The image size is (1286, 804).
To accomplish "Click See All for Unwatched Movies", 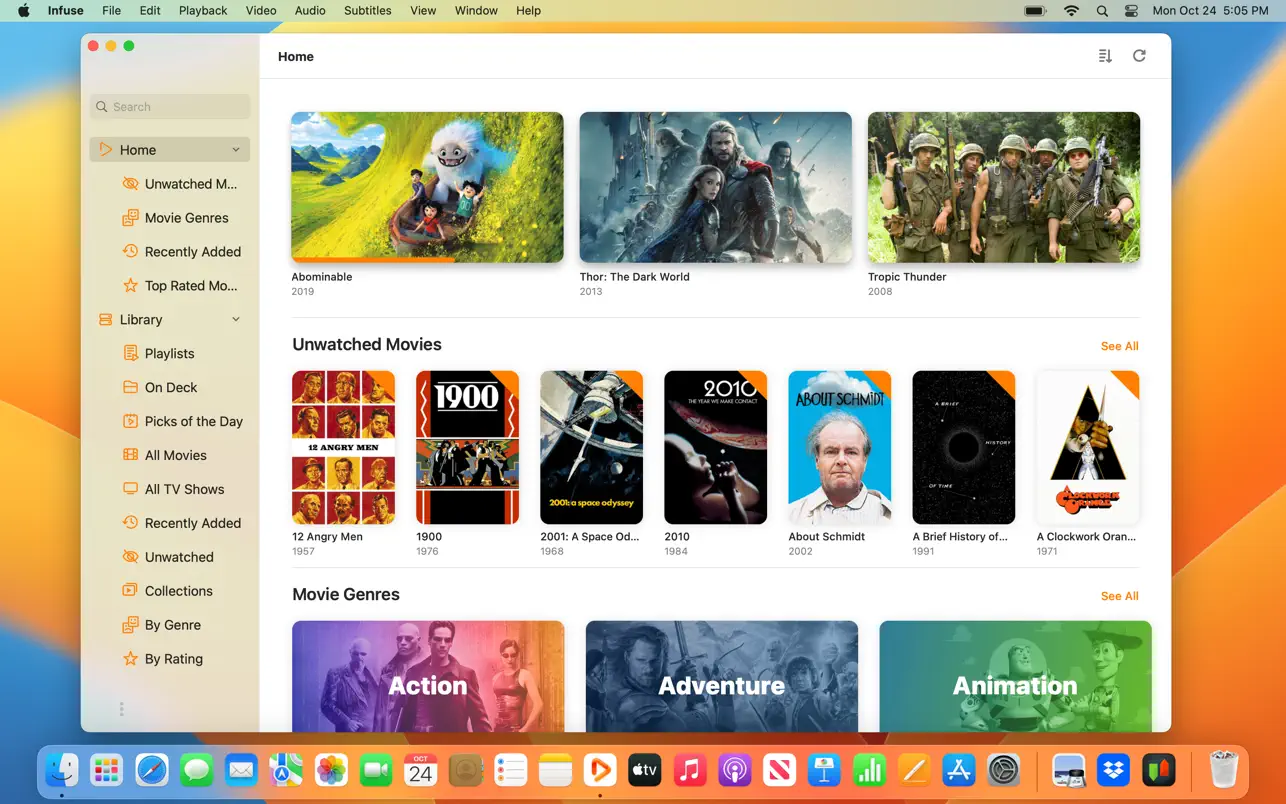I will [x=1118, y=346].
